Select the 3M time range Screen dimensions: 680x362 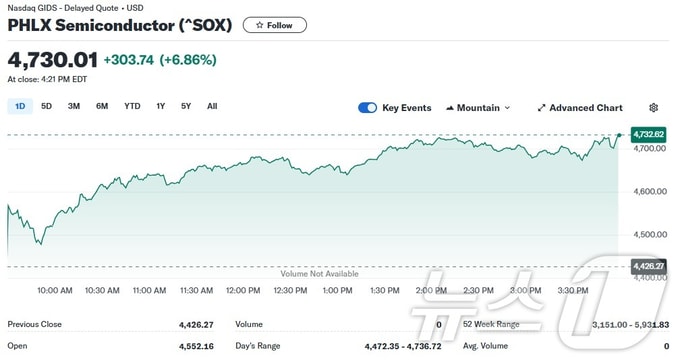[74, 106]
